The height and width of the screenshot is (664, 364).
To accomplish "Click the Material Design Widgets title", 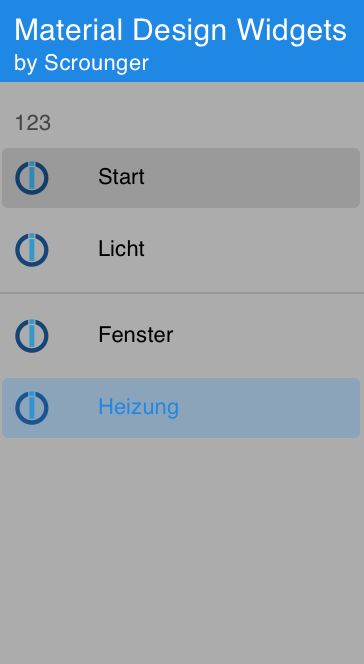I will click(x=180, y=30).
